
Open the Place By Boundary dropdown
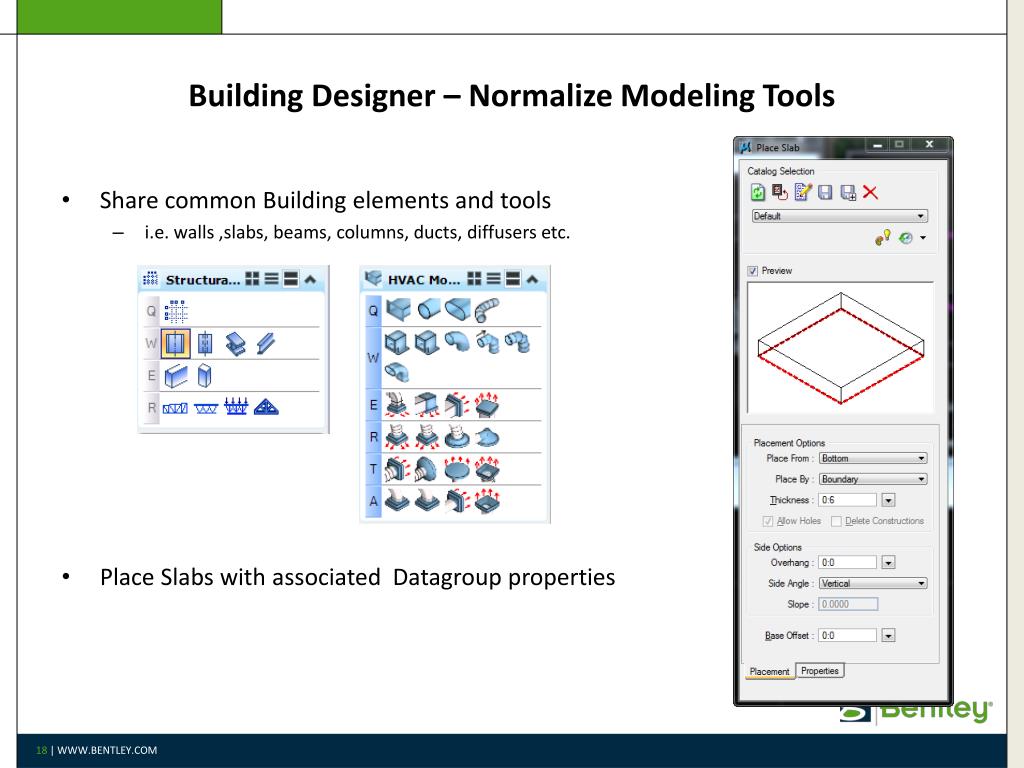pos(873,479)
